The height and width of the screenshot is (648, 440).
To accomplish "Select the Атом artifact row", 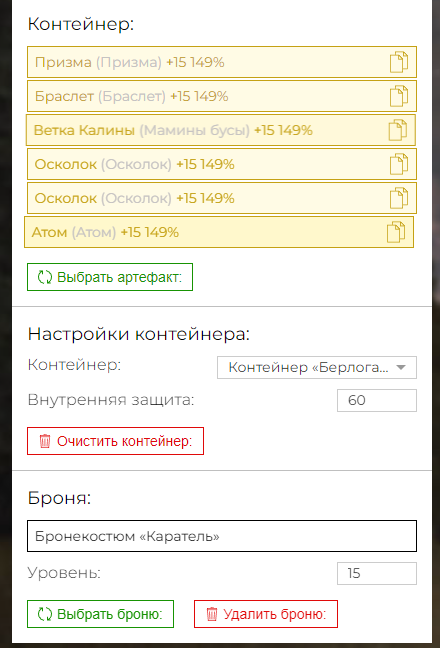I will (x=219, y=232).
